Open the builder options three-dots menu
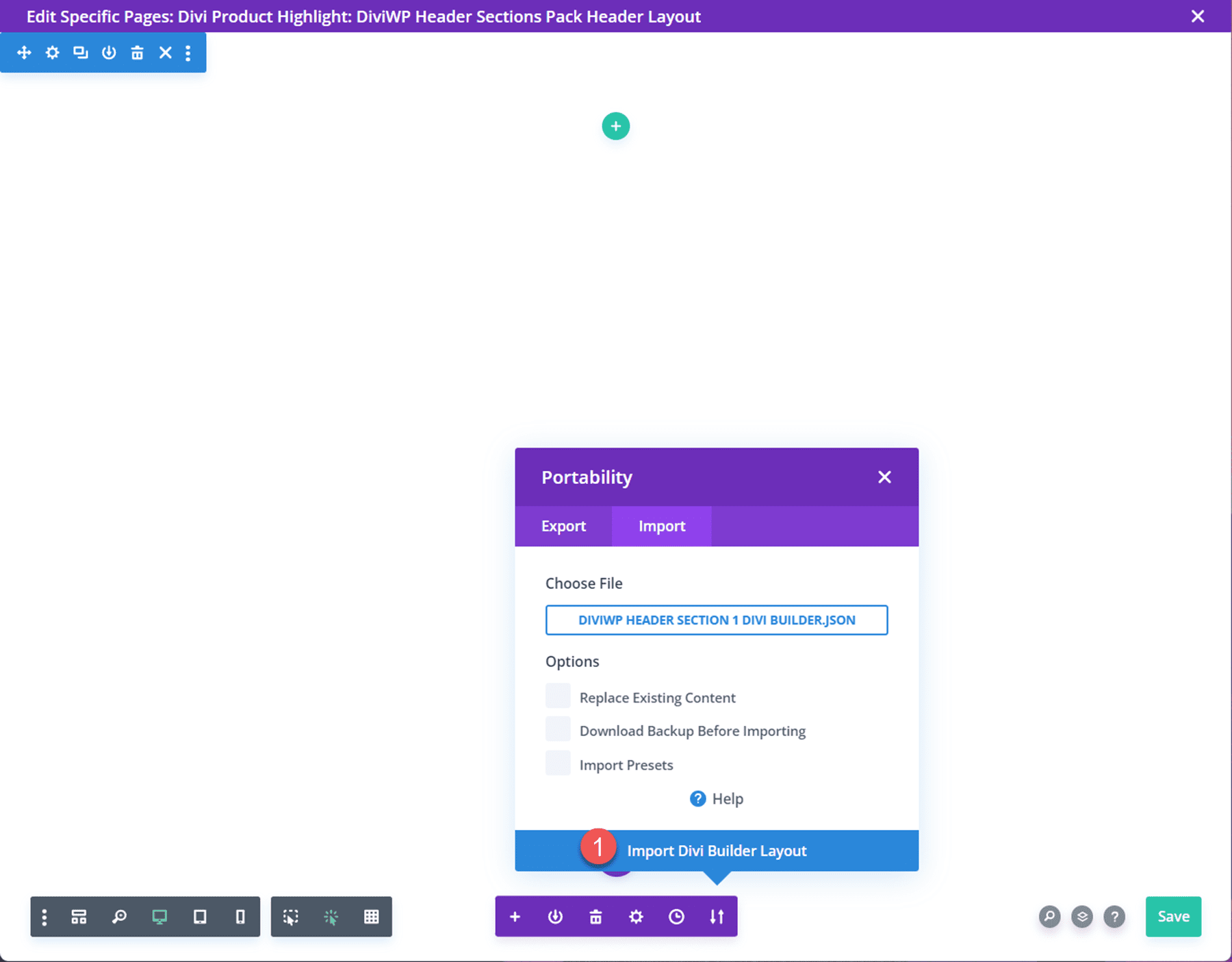The image size is (1232, 962). (x=44, y=917)
